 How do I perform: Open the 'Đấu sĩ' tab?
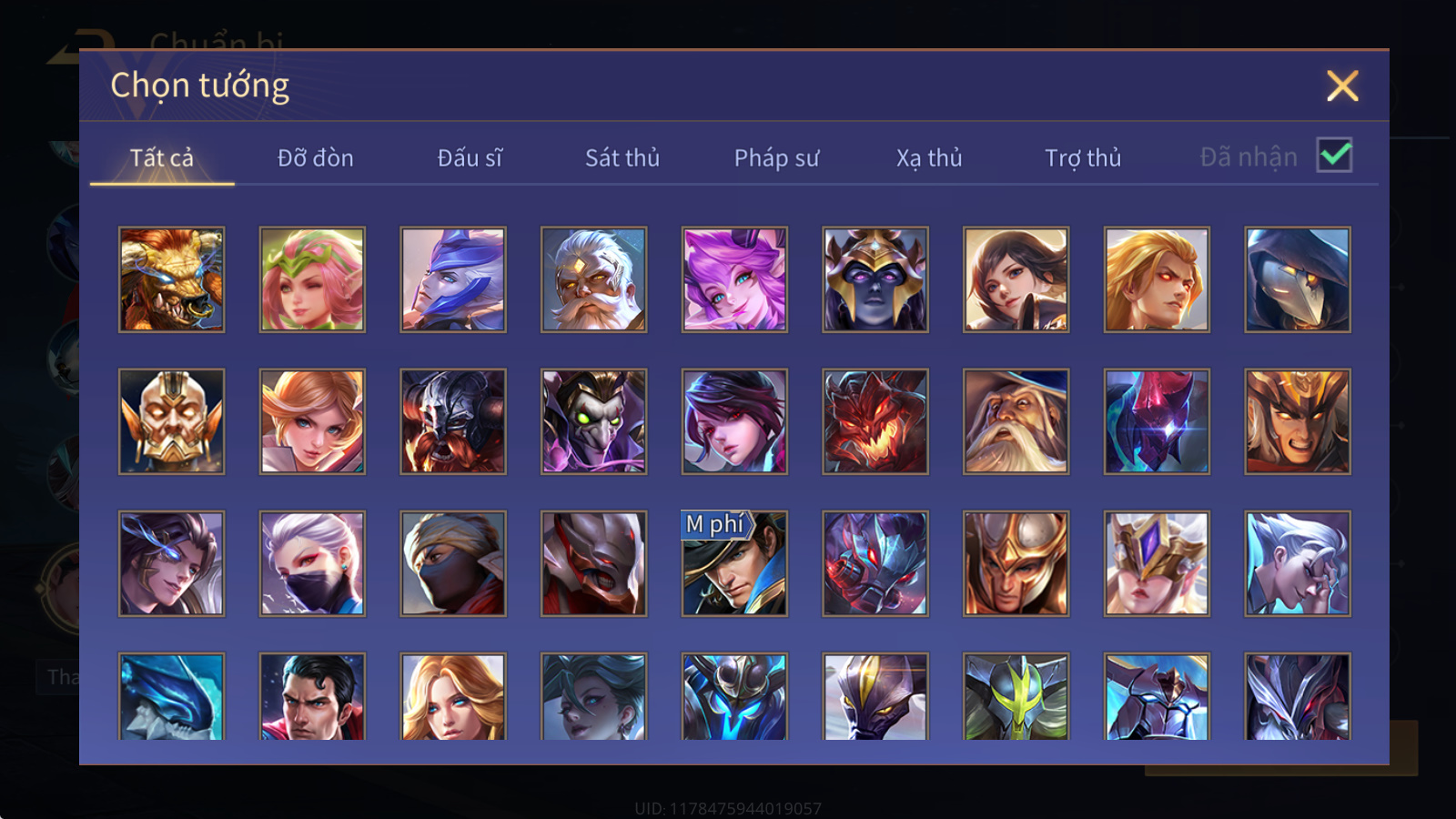click(470, 157)
